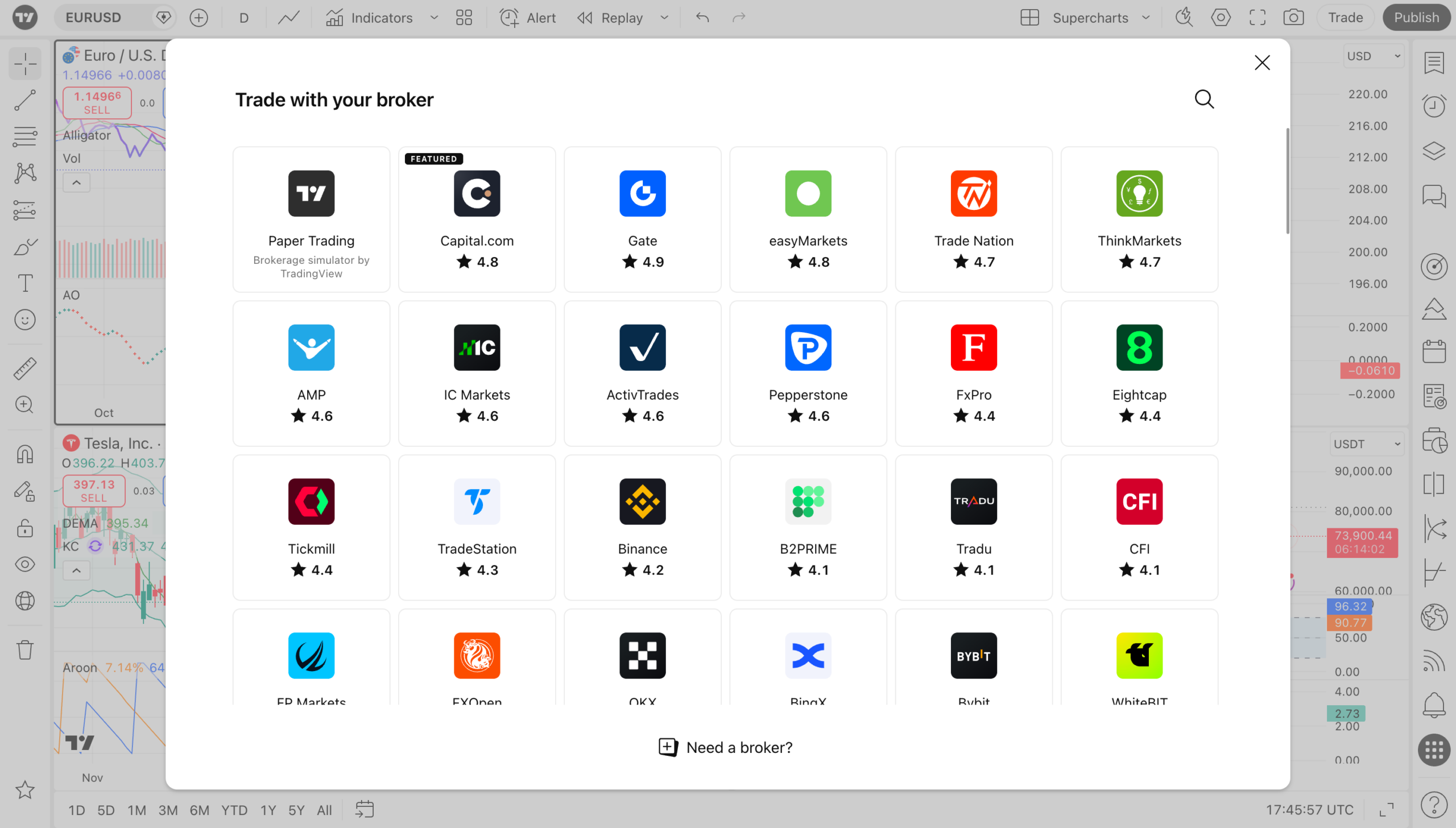Select Eightcap broker

tap(1139, 373)
